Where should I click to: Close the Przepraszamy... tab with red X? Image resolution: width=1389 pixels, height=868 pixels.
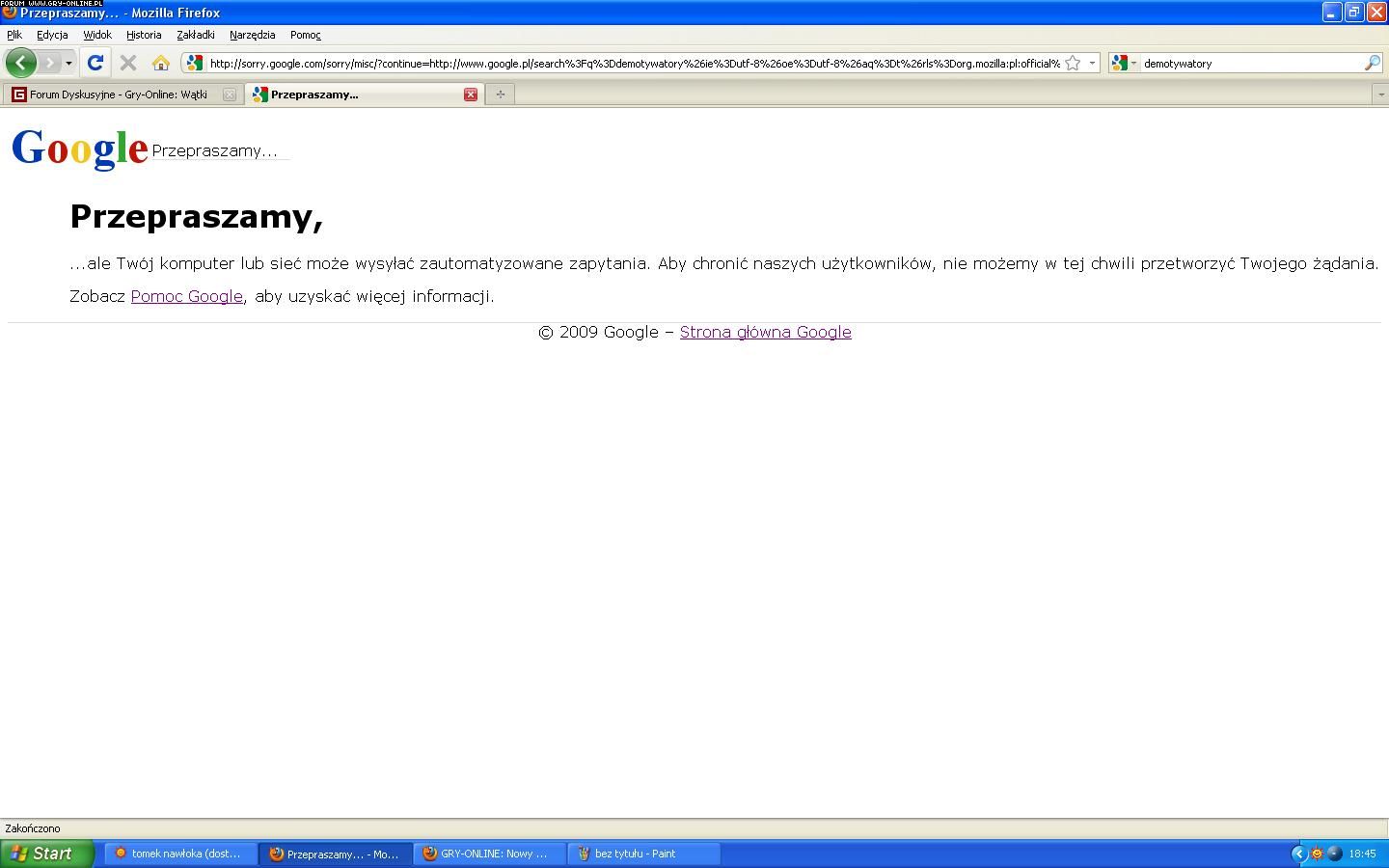click(471, 95)
